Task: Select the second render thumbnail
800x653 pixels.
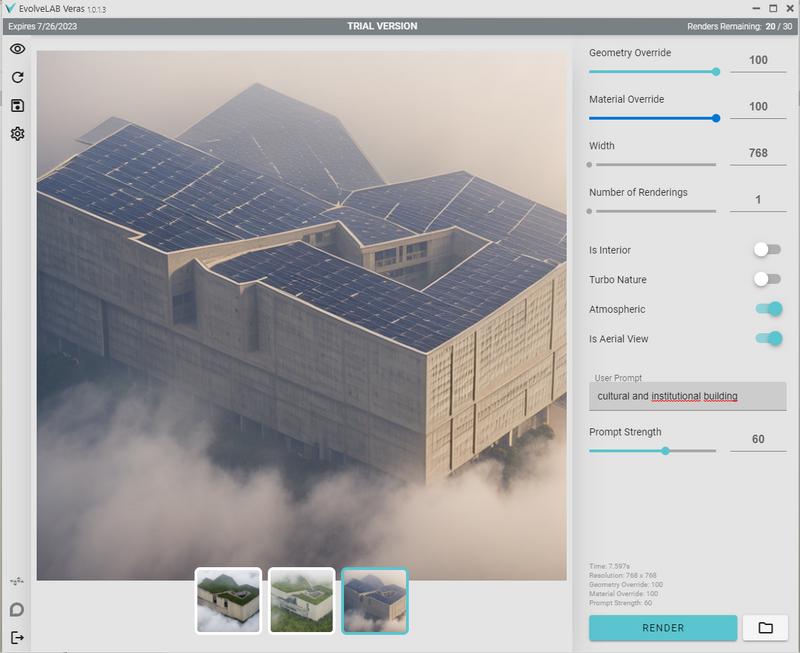Action: tap(301, 601)
